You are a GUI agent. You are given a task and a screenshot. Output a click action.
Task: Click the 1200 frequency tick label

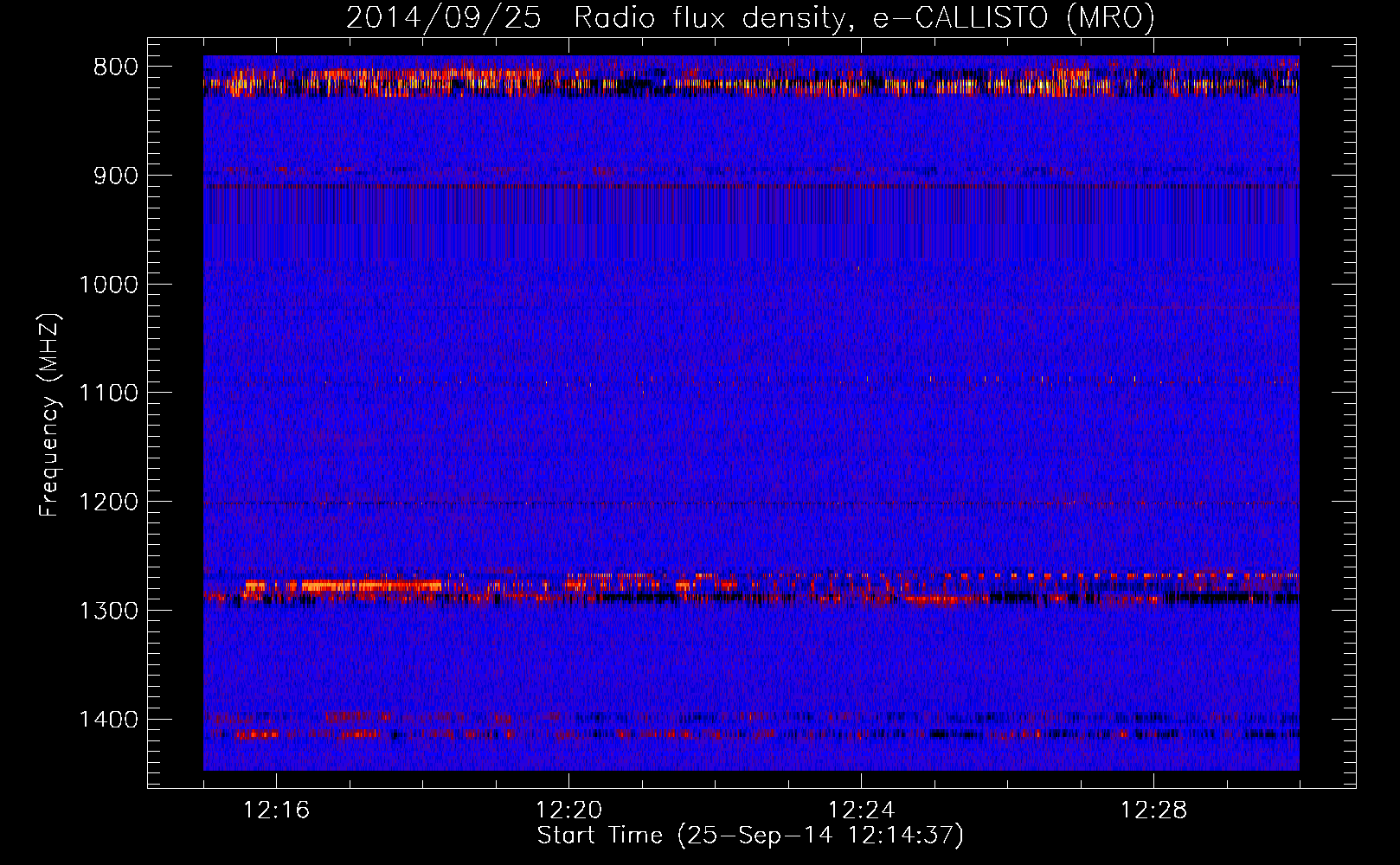coord(108,502)
